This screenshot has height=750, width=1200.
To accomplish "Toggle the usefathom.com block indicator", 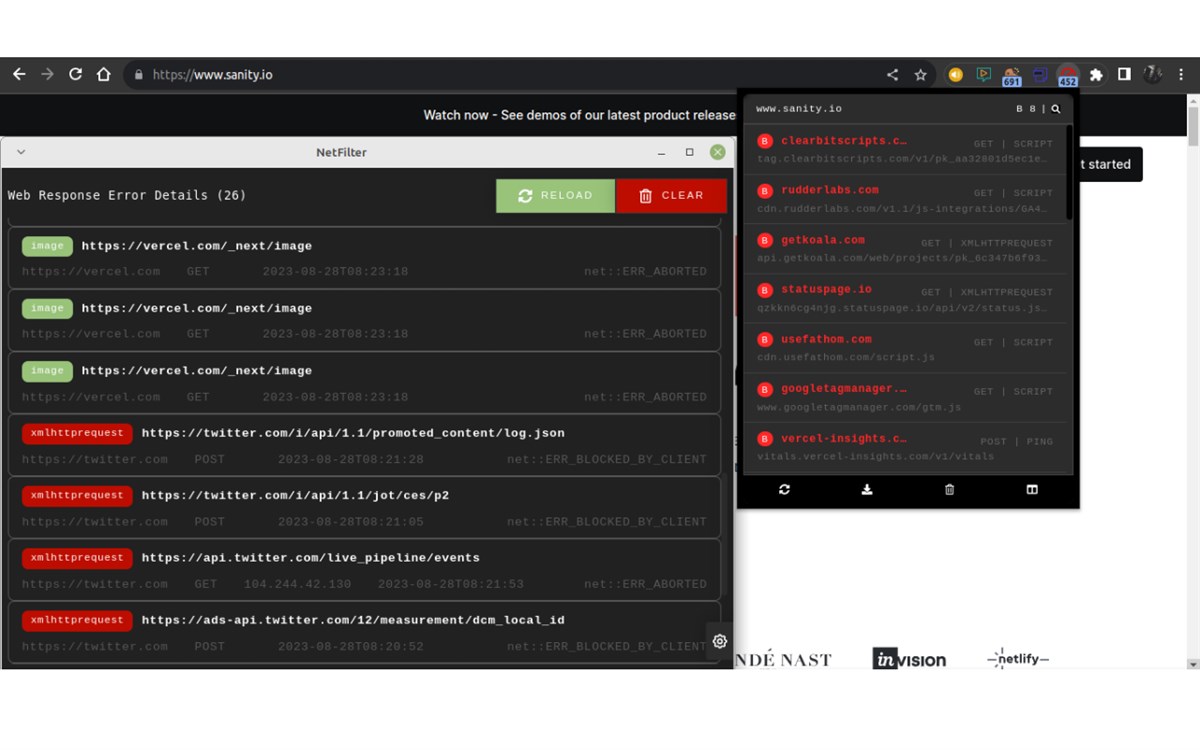I will tap(763, 339).
